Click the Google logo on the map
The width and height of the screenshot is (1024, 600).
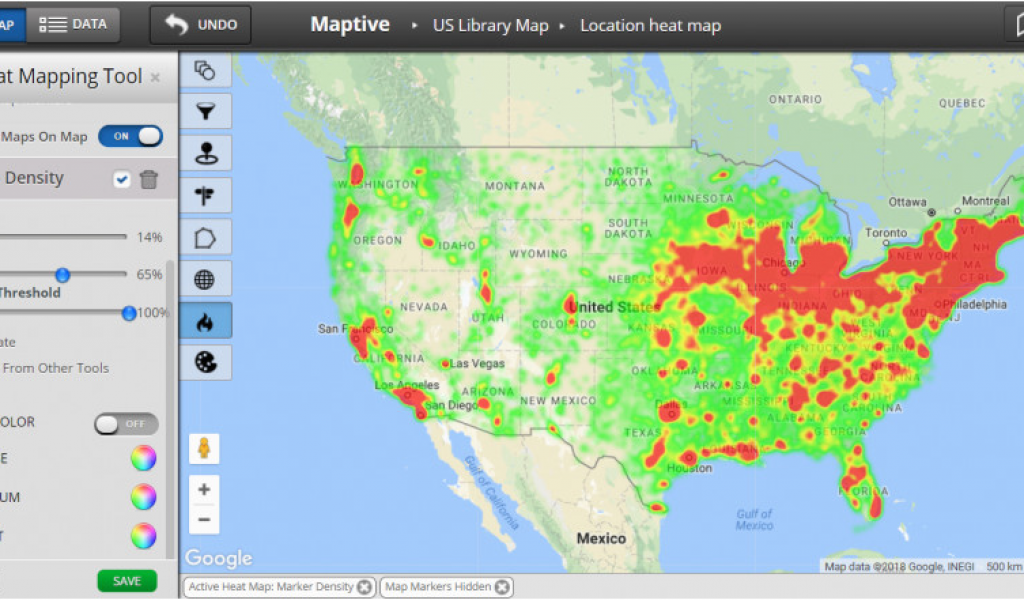219,558
